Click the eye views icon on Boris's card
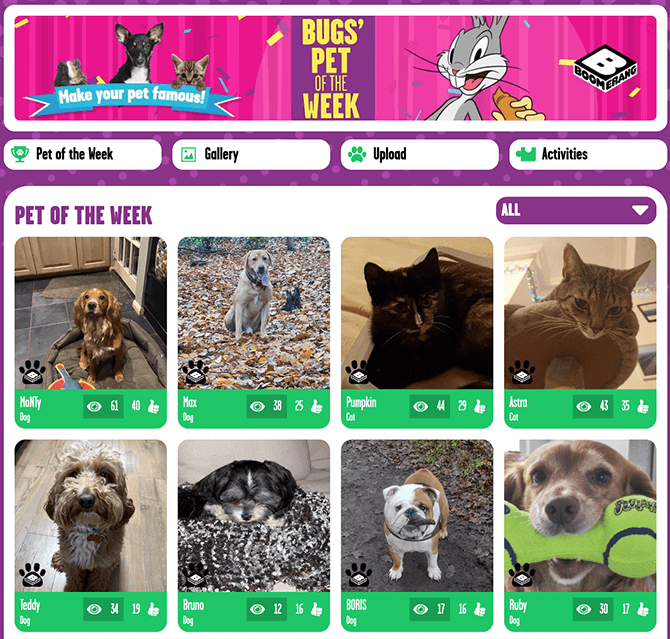 pos(420,609)
